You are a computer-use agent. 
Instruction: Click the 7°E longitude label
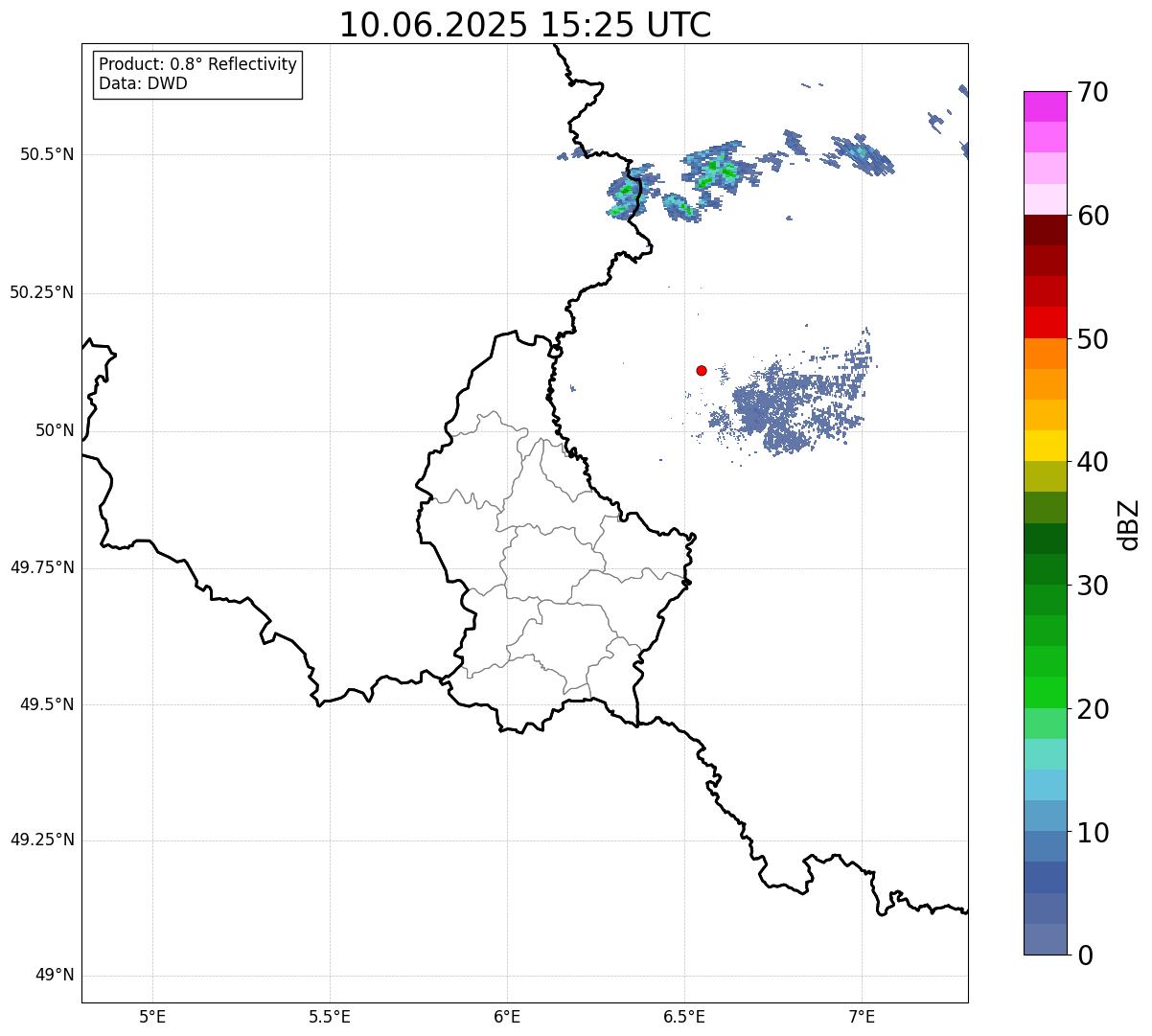coord(862,1017)
